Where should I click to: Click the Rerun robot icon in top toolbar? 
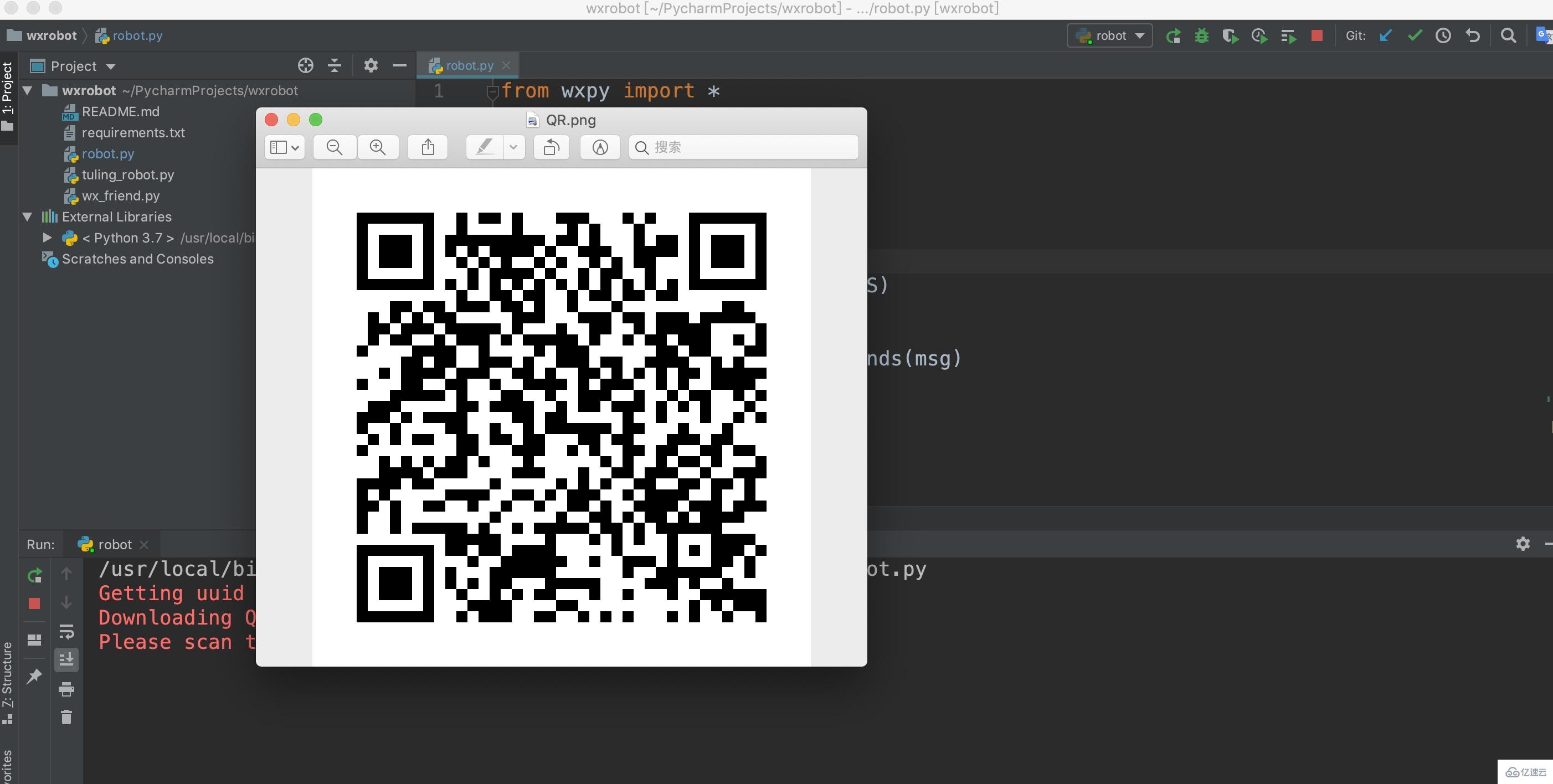coord(1173,36)
